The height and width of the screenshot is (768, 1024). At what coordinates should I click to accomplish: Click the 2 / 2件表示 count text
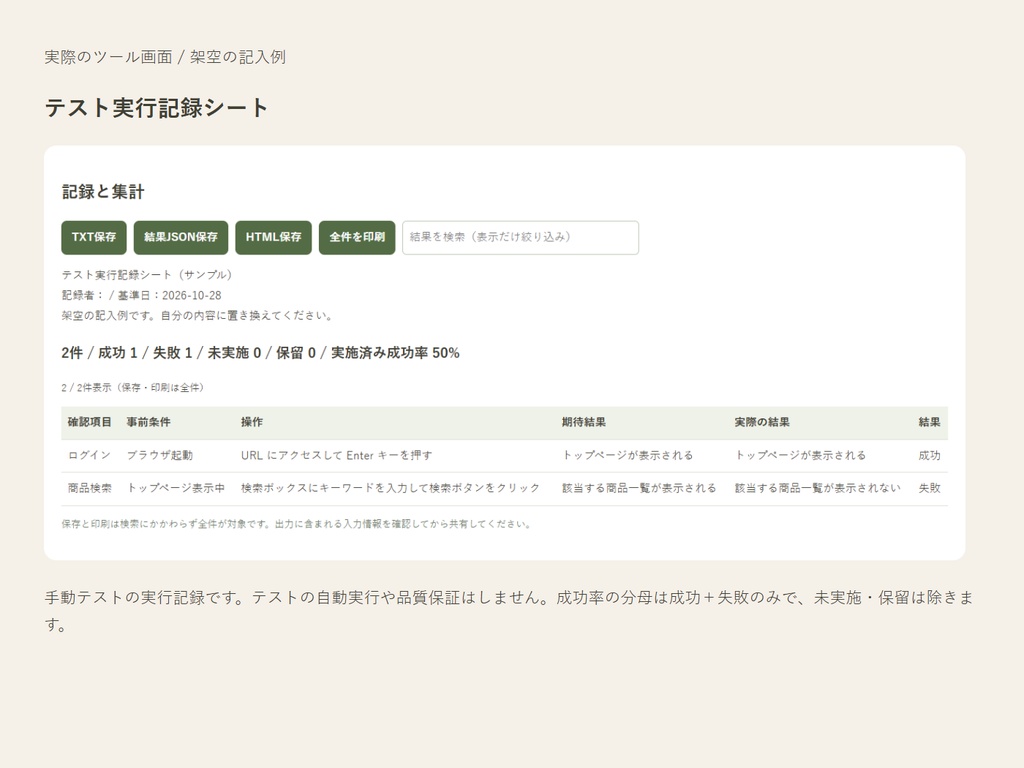[x=133, y=387]
